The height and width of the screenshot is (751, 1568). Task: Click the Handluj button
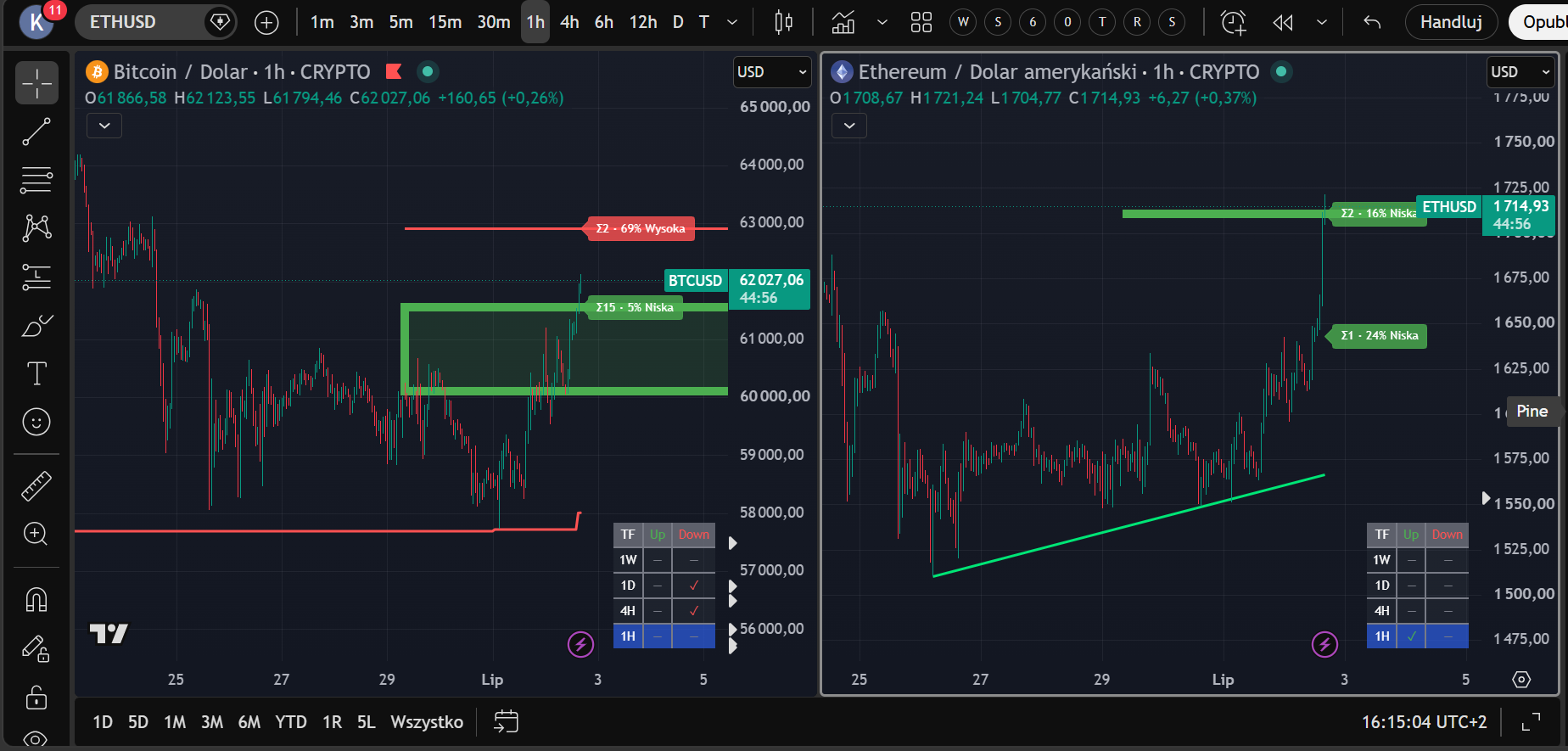coord(1451,22)
